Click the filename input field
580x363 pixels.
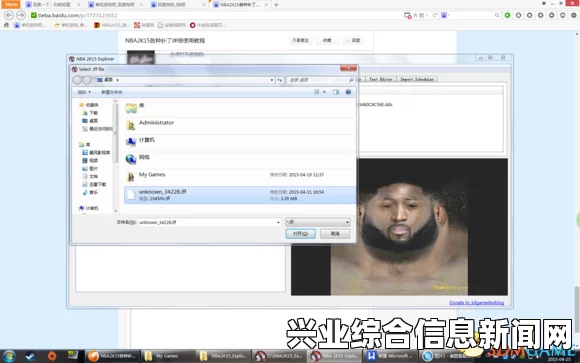[207, 222]
